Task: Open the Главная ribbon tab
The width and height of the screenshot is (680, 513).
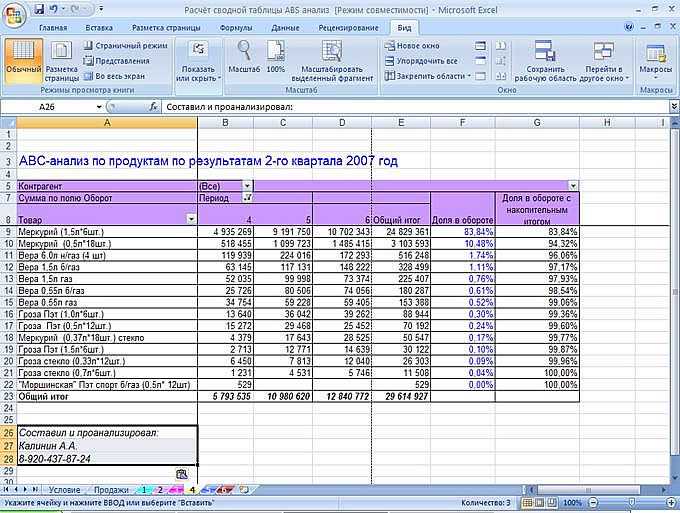Action: tap(53, 28)
